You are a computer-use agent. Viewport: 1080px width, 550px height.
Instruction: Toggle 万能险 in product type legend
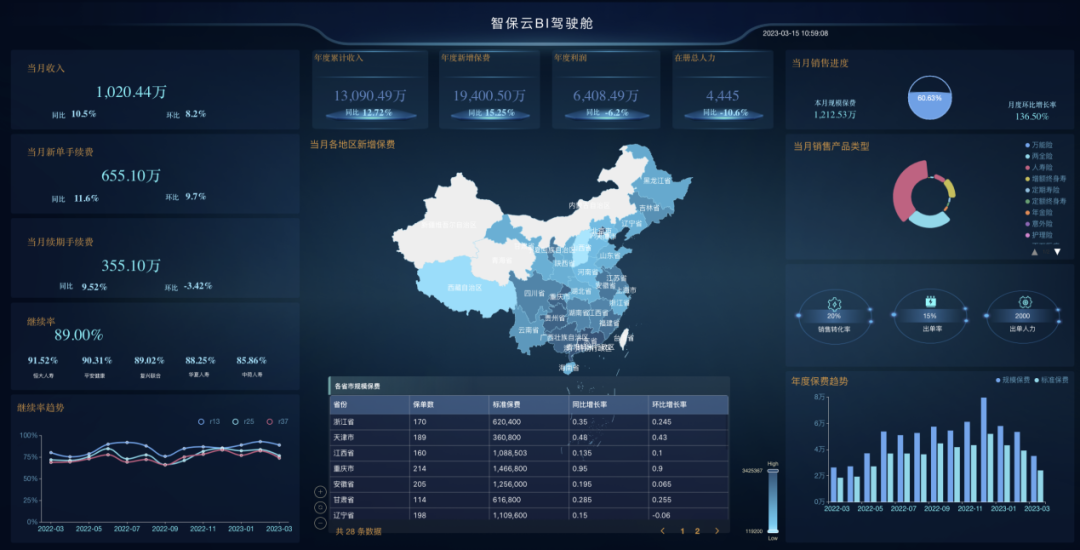(x=1039, y=145)
